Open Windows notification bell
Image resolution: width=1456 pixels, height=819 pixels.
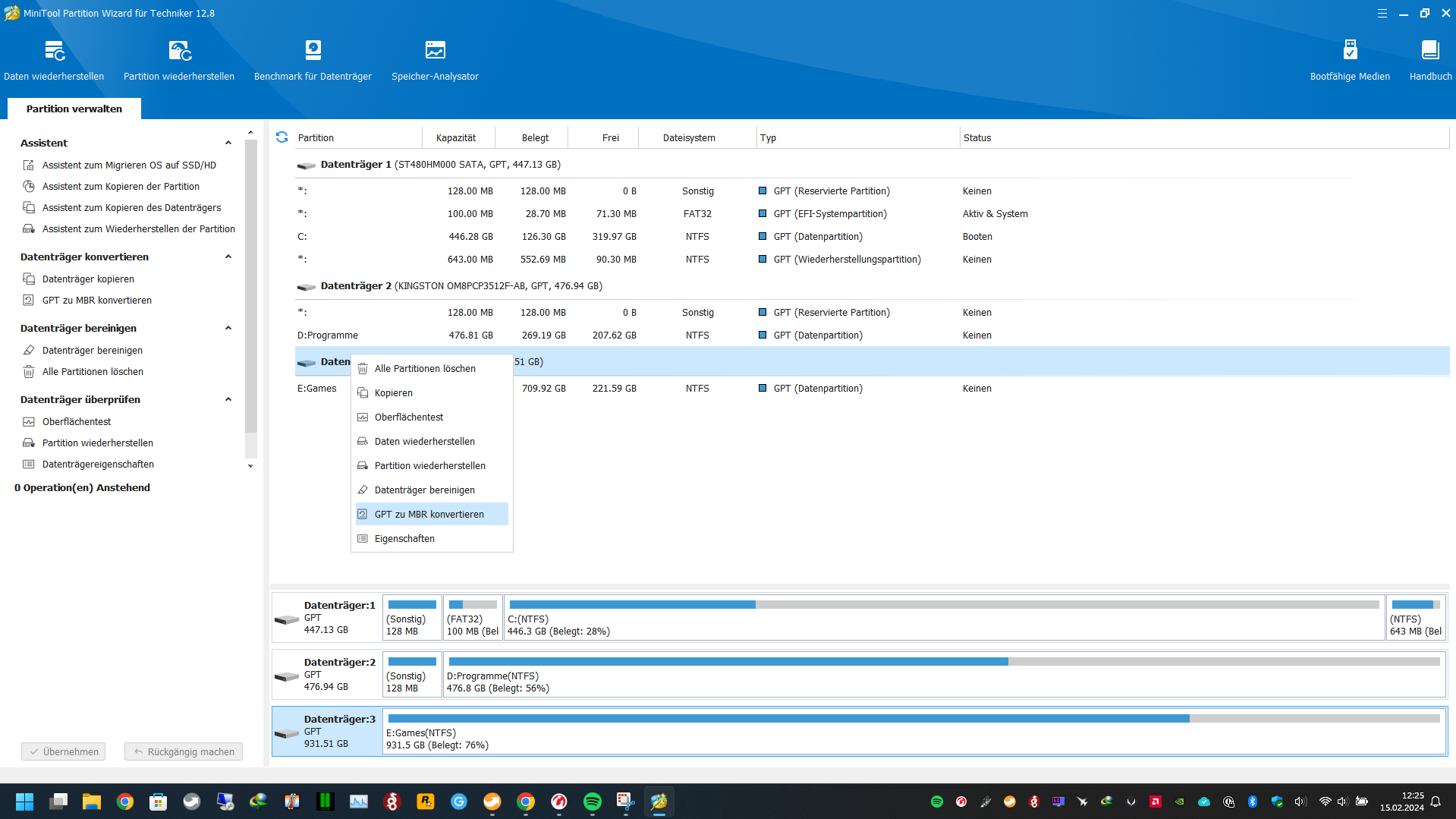[x=1436, y=802]
